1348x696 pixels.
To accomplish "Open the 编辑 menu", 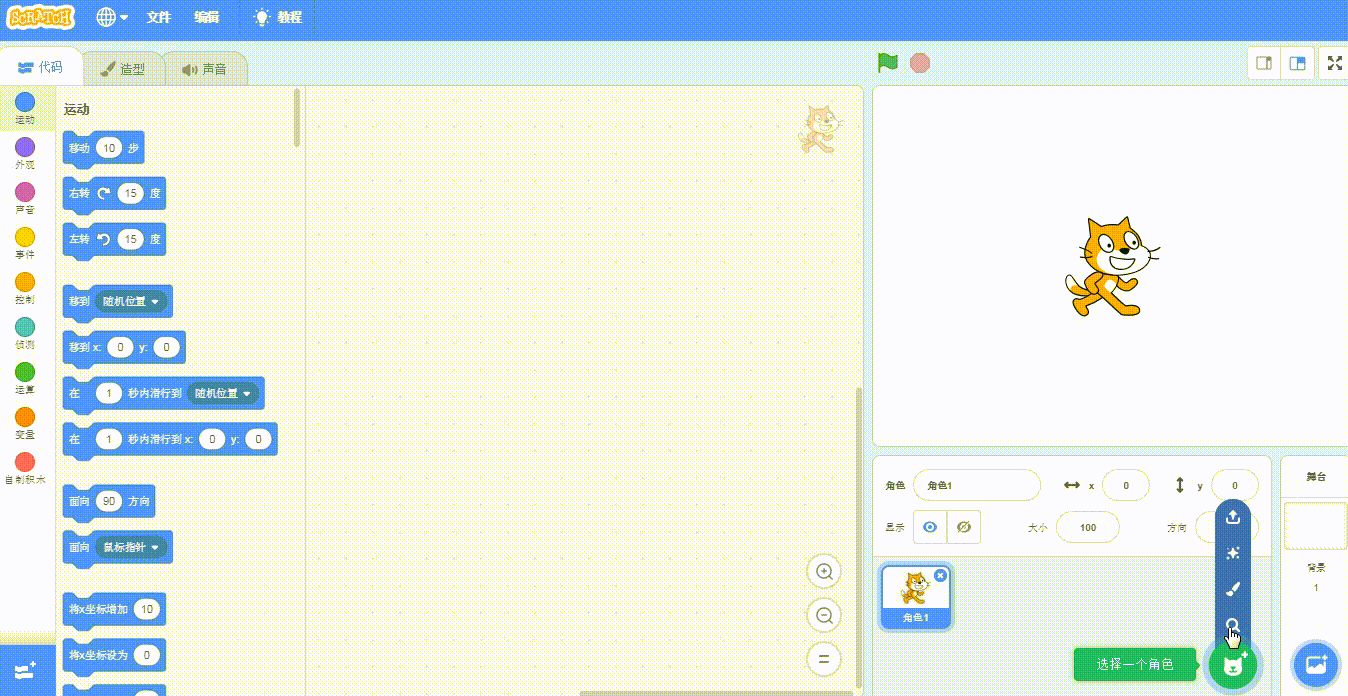I will 207,17.
